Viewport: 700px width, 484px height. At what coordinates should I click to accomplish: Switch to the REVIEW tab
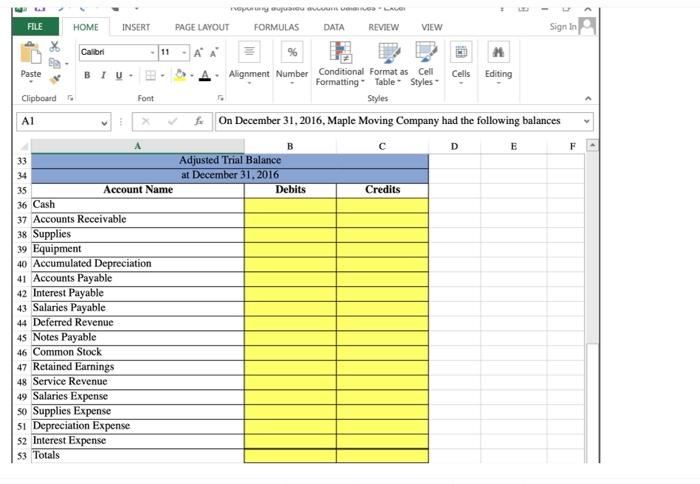pos(383,27)
